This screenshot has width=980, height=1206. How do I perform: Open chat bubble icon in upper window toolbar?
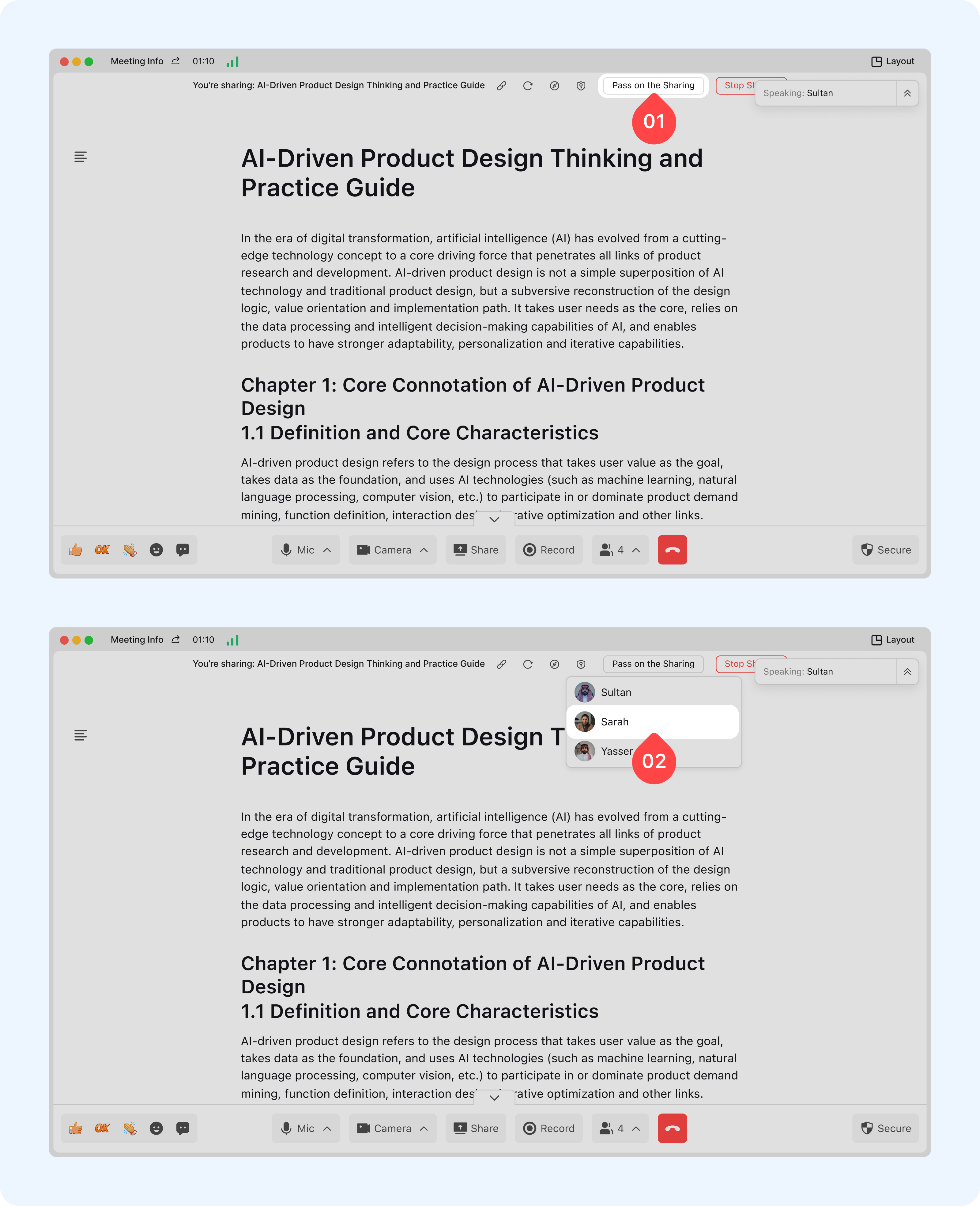(x=182, y=550)
